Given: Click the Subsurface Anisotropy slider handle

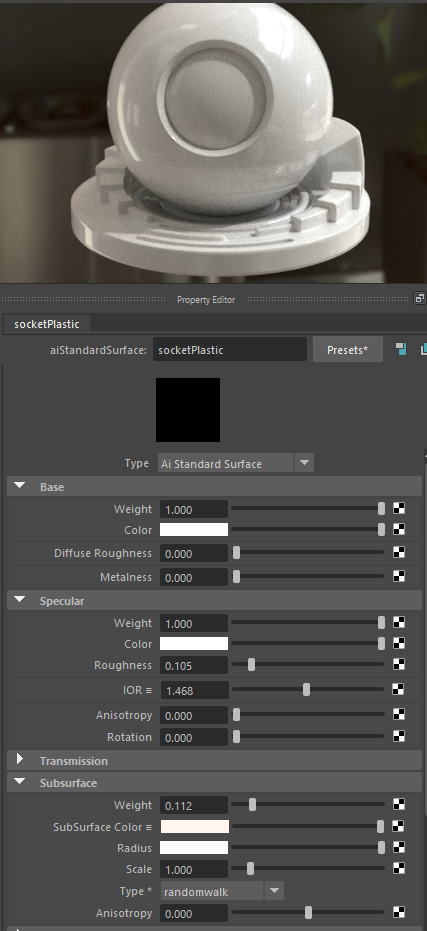Looking at the screenshot, I should tap(308, 913).
